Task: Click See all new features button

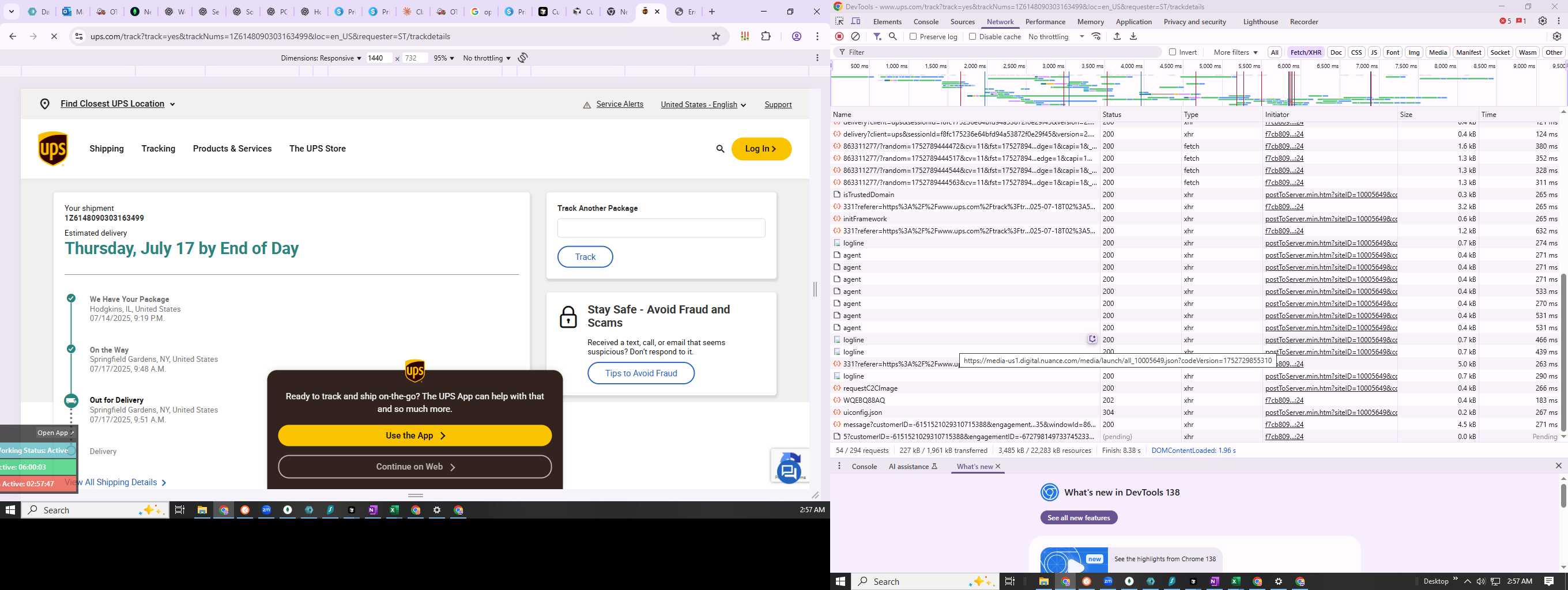Action: (x=1079, y=517)
